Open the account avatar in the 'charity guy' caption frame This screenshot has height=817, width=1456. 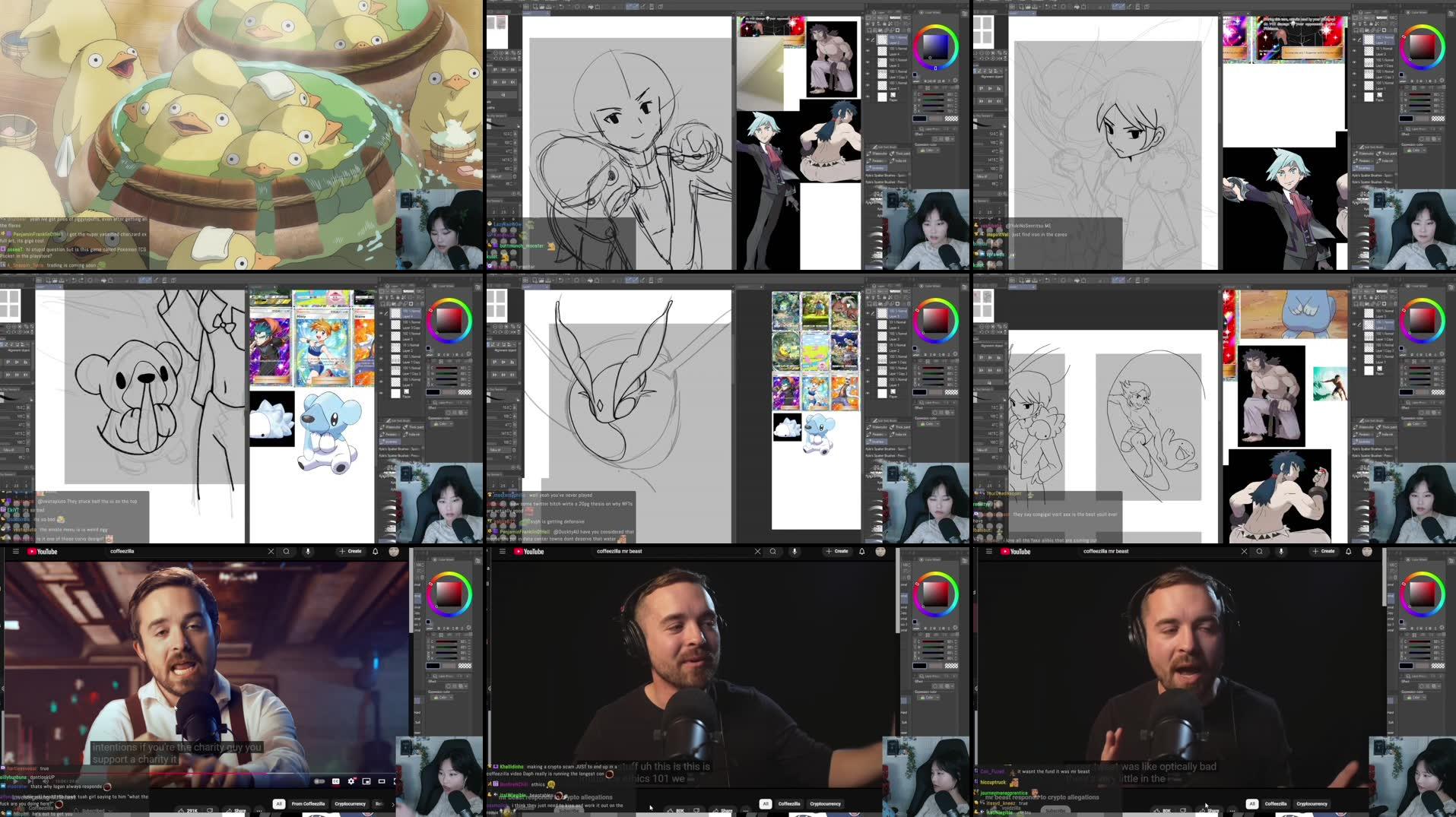point(394,552)
